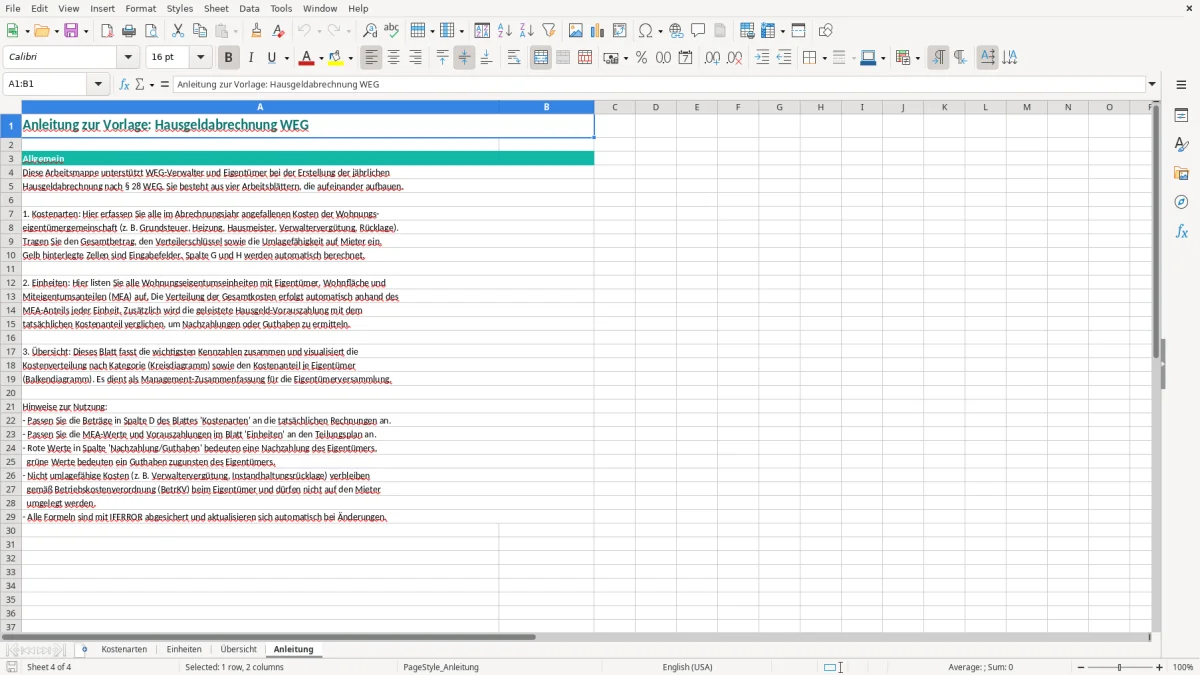1200x675 pixels.
Task: Align cell text left
Action: coord(371,58)
